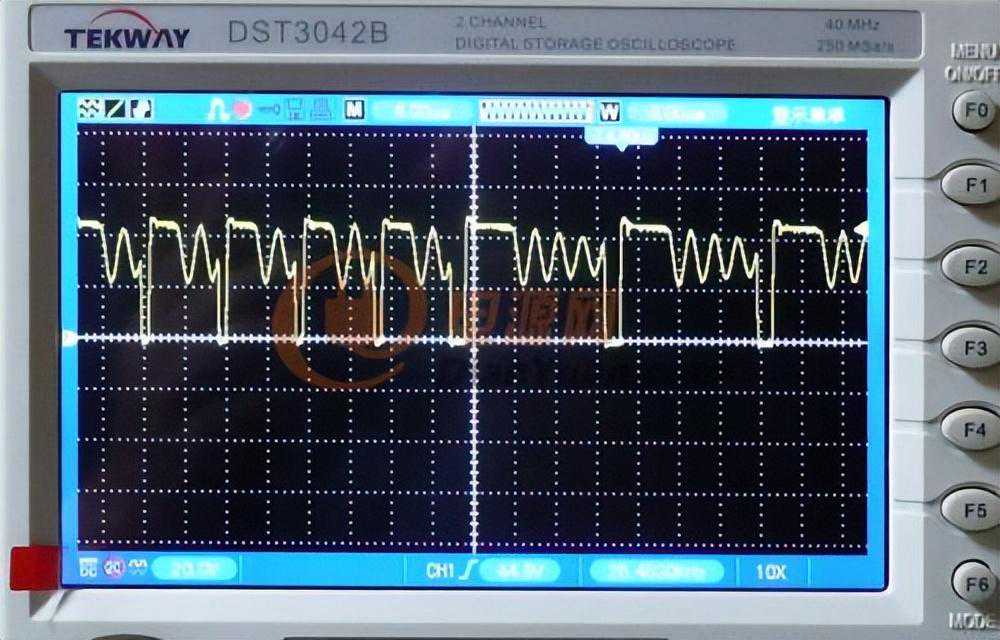Click the red USB disk save icon

click(x=242, y=110)
